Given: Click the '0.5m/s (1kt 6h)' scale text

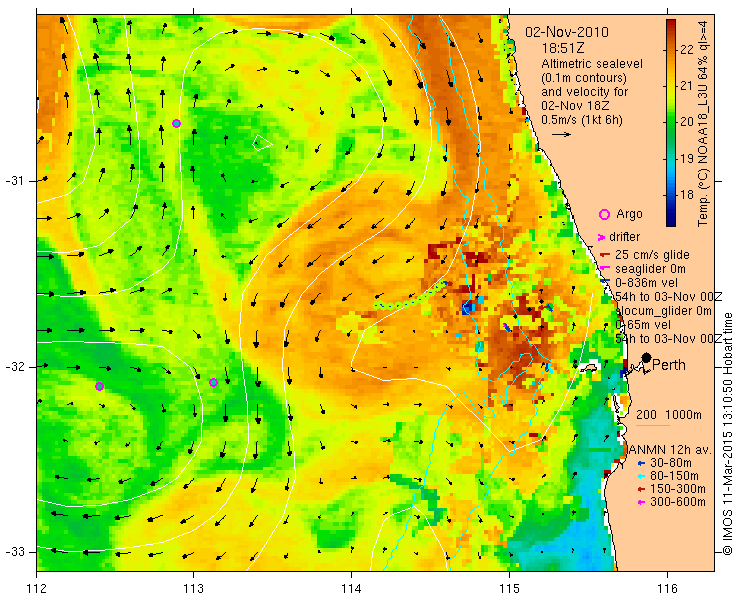Looking at the screenshot, I should point(582,120).
